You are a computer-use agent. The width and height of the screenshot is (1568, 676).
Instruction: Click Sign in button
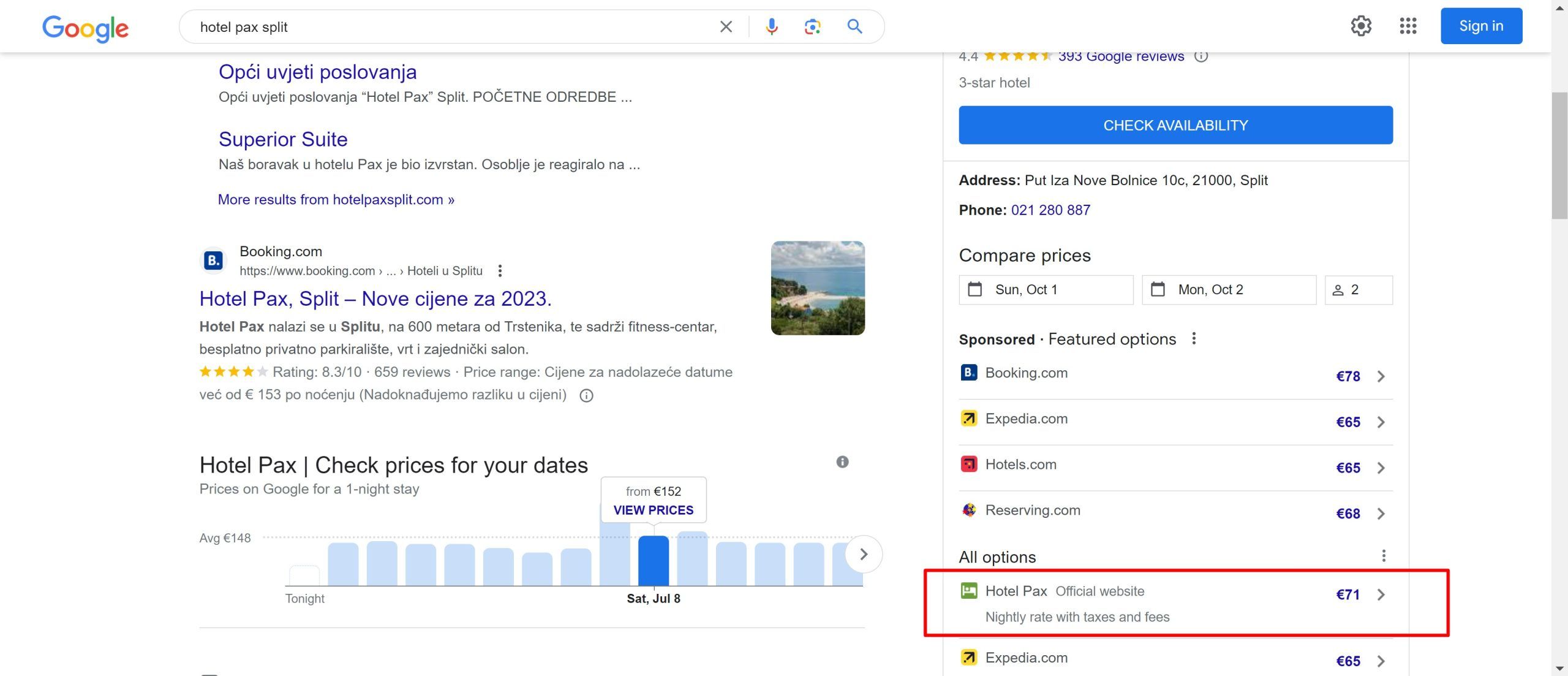tap(1480, 26)
